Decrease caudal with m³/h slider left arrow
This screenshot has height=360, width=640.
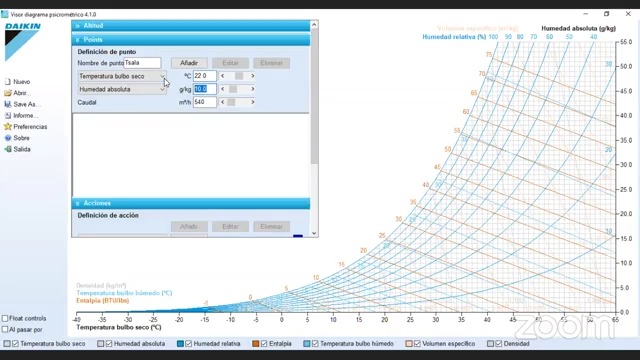[222, 102]
